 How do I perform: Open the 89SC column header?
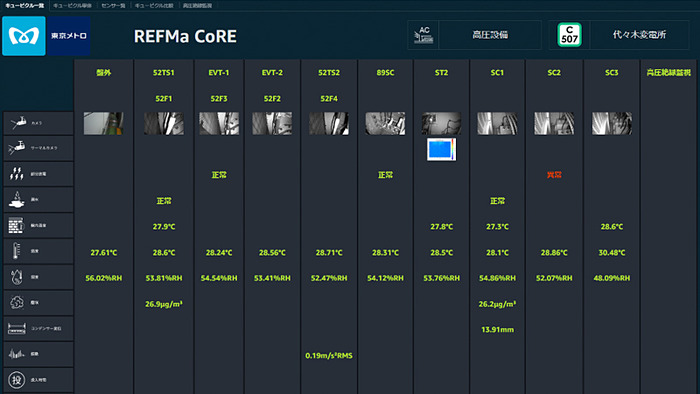385,72
